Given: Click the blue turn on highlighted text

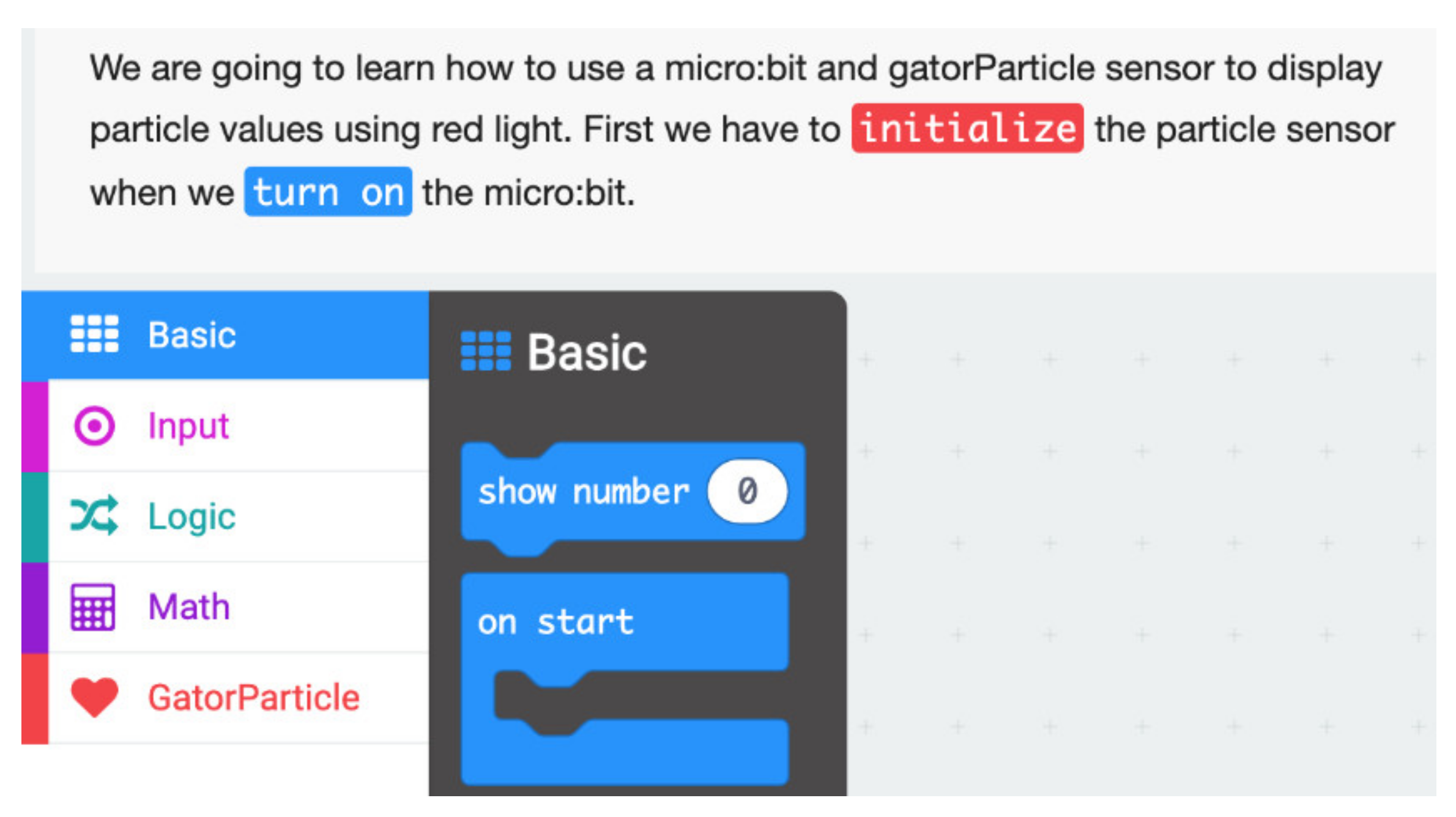Looking at the screenshot, I should click(328, 192).
